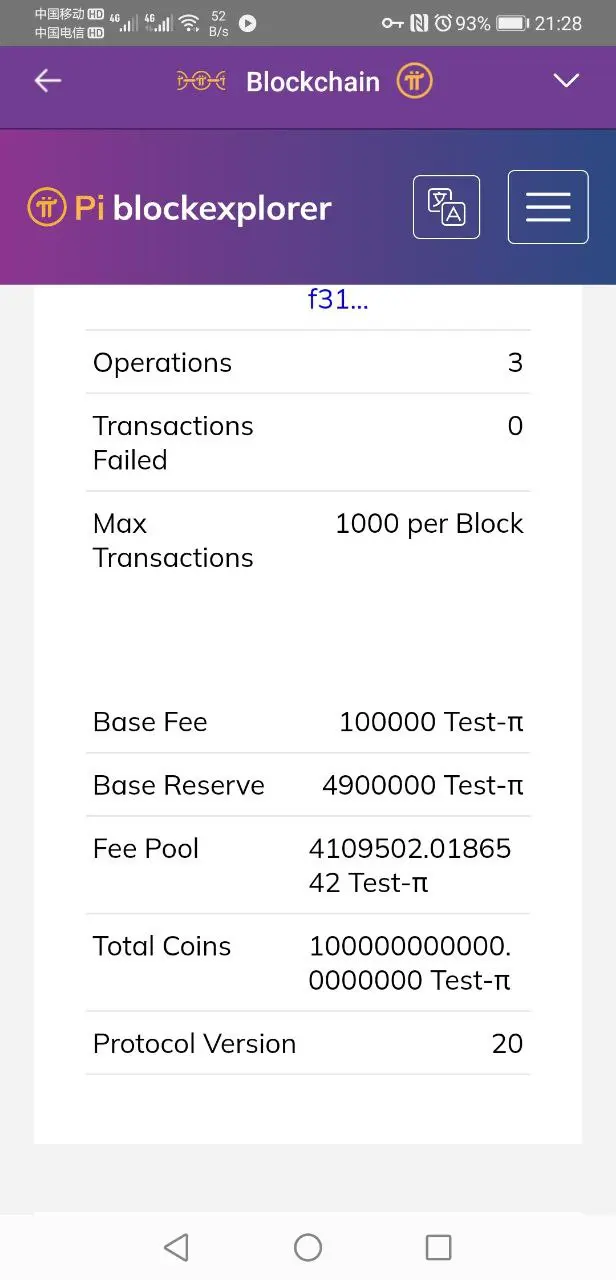Tap the Pi blockexplorer title text

click(202, 208)
